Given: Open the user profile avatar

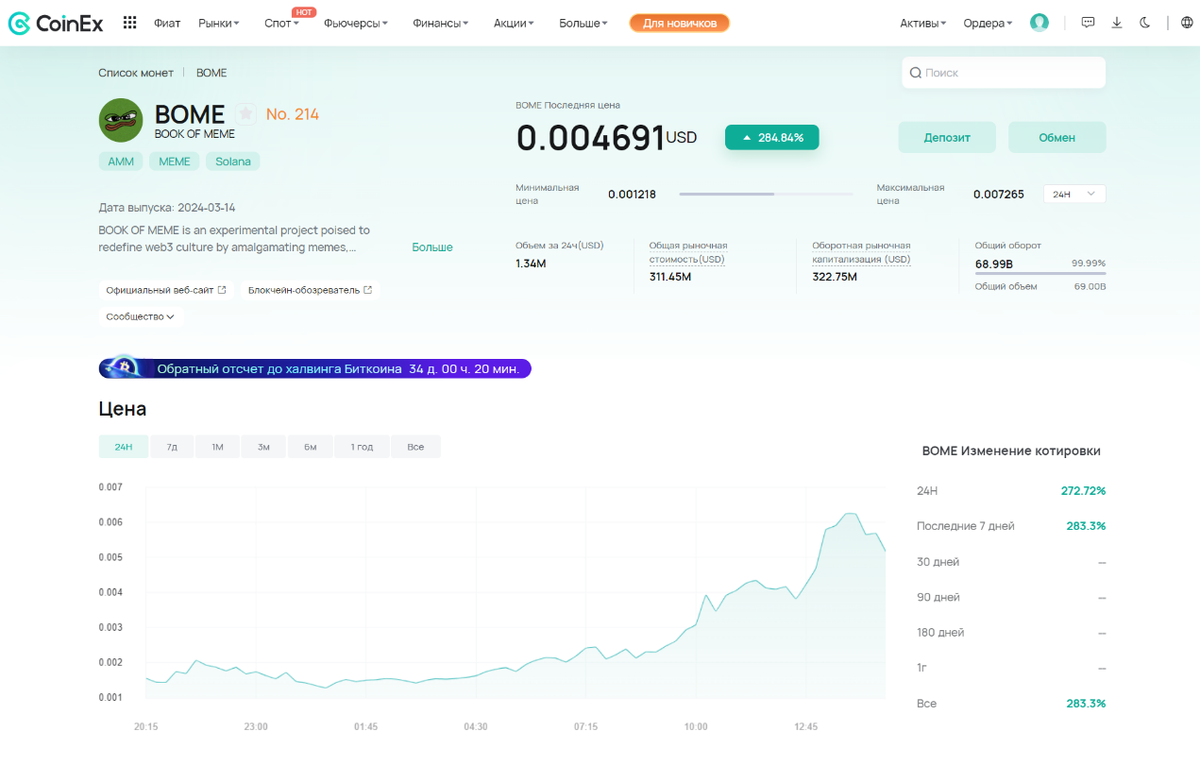Looking at the screenshot, I should coord(1039,23).
